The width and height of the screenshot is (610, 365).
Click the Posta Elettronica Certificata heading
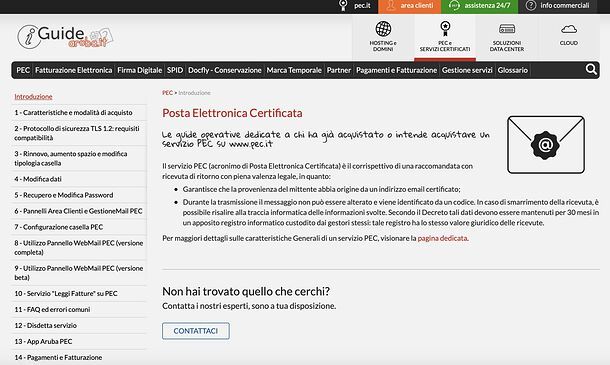[232, 113]
